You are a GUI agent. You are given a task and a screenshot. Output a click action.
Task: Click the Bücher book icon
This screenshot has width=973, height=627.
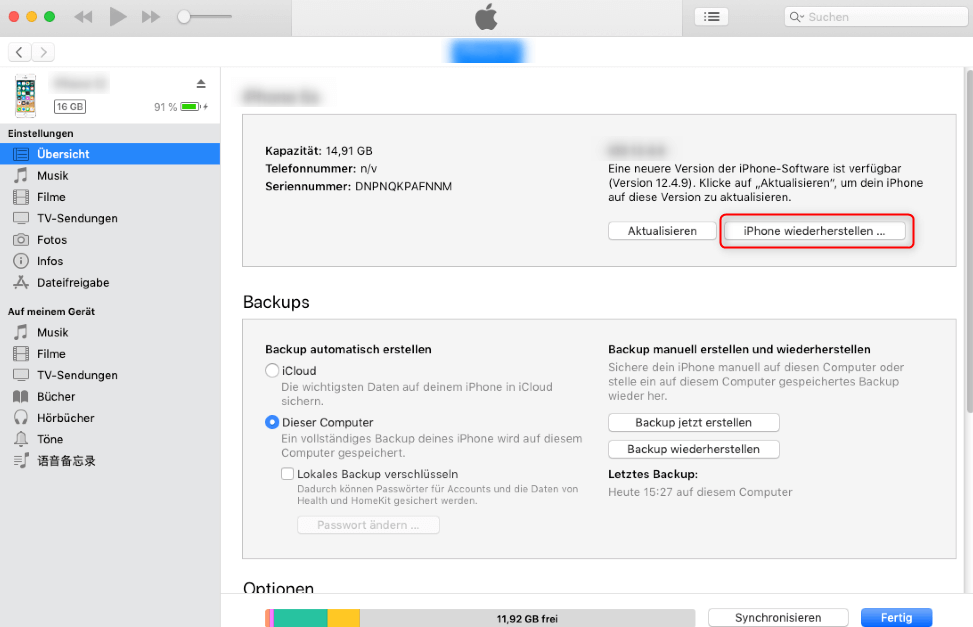pos(21,397)
